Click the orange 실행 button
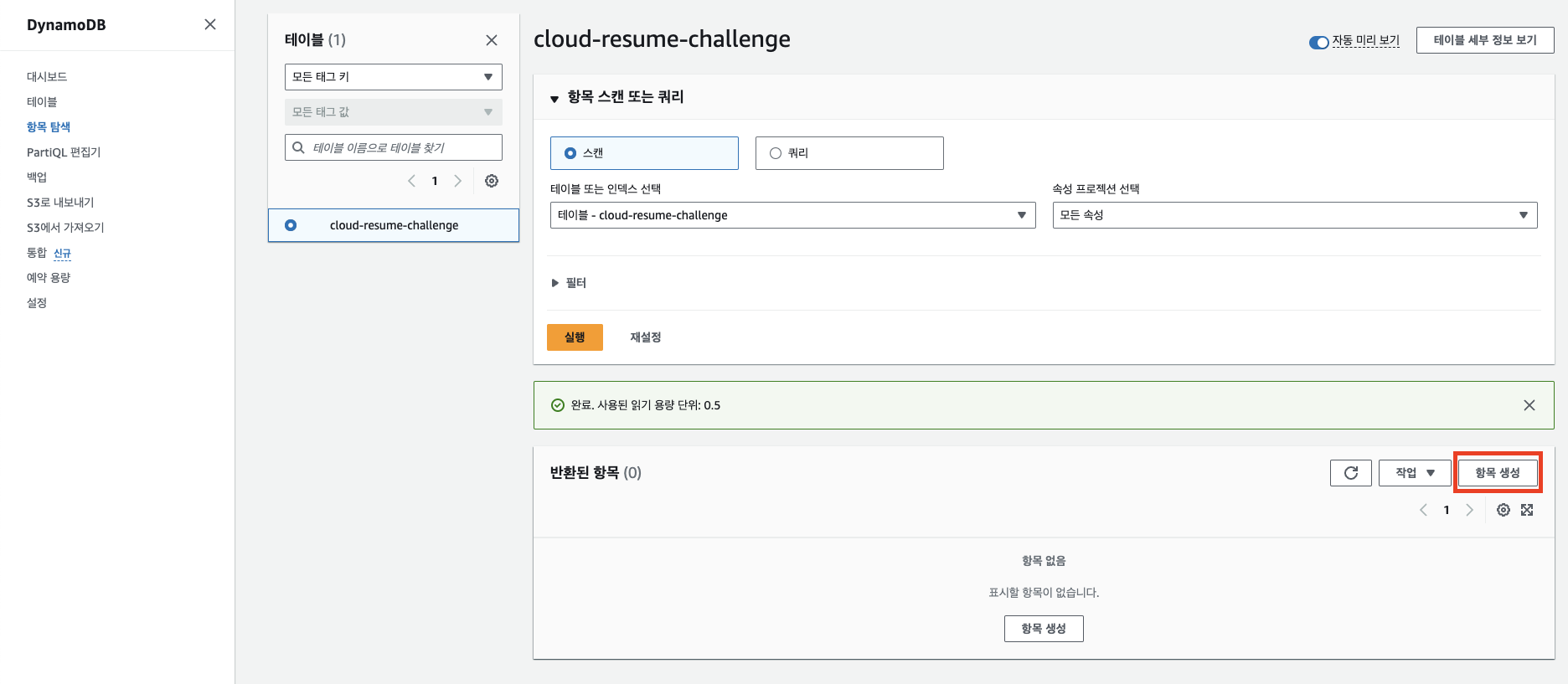This screenshot has width=1568, height=684. click(575, 337)
